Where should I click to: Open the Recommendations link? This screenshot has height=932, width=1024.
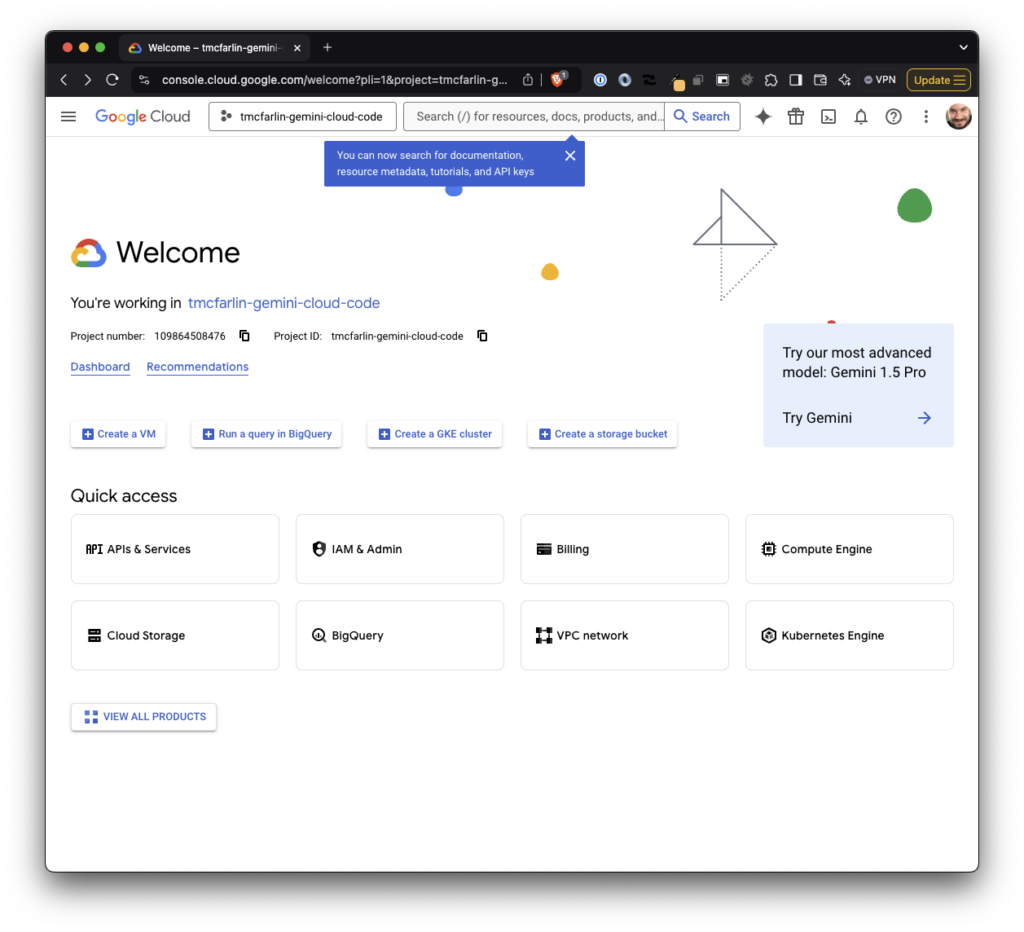197,366
